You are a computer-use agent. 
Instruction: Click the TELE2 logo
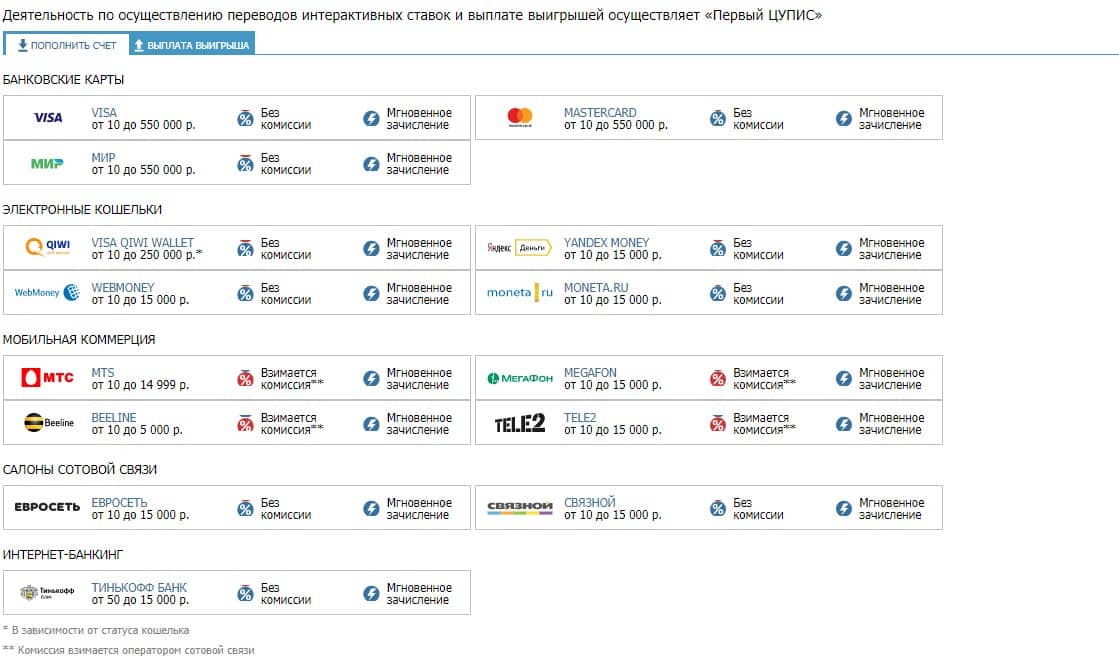(x=520, y=423)
